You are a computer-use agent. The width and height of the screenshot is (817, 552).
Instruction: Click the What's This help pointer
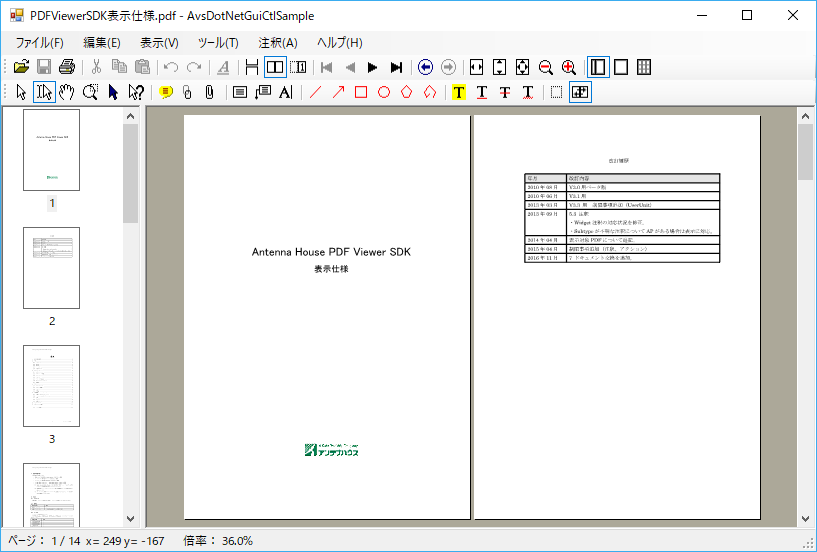point(136,92)
